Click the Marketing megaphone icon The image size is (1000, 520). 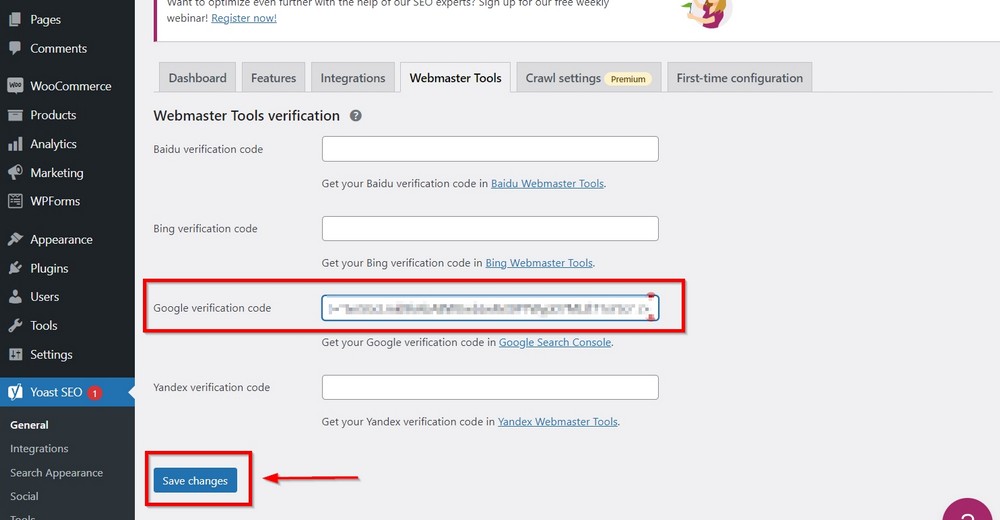click(15, 172)
